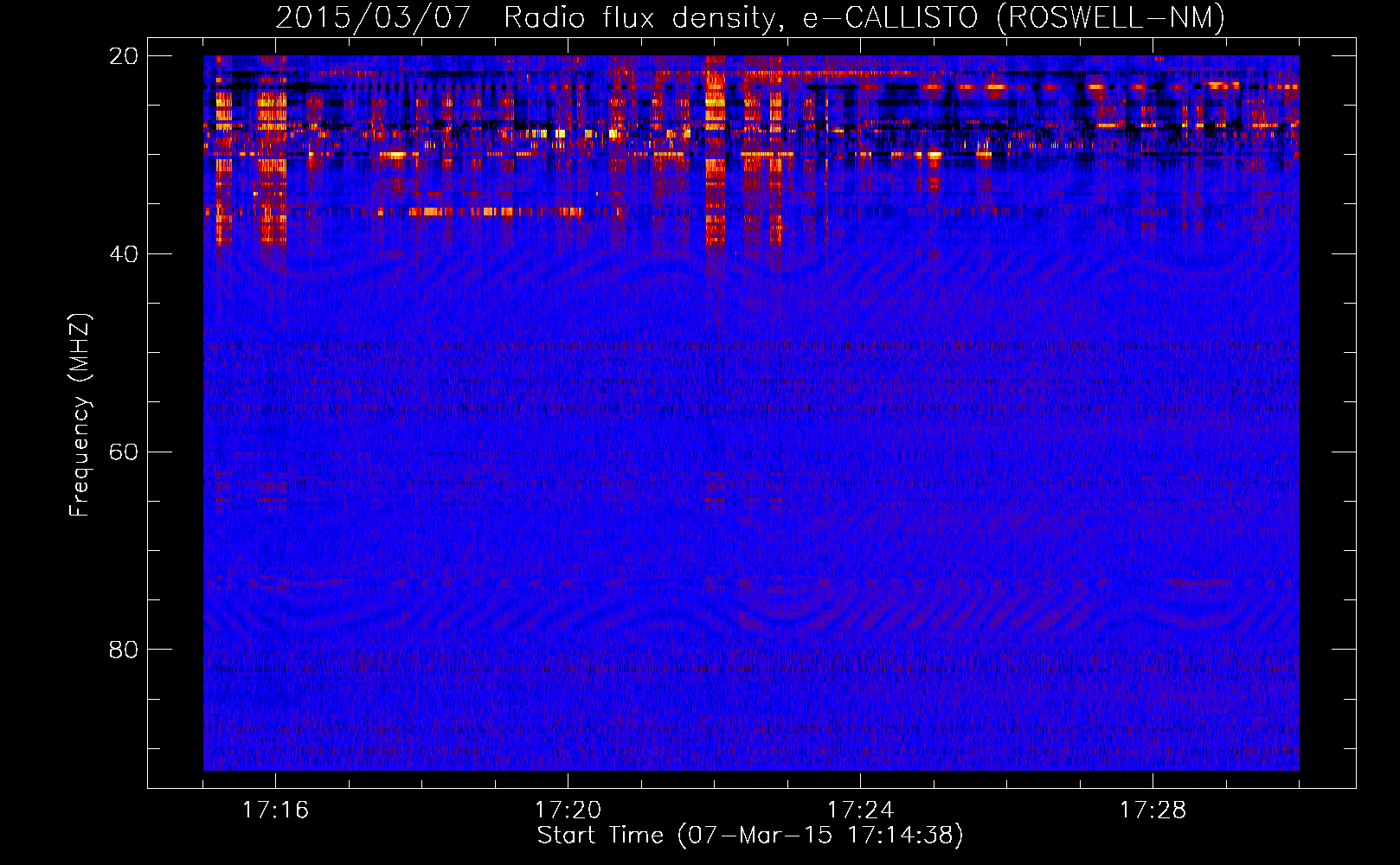Click the time tick label '17:16'
Viewport: 1400px width, 865px height.
pyautogui.click(x=275, y=811)
